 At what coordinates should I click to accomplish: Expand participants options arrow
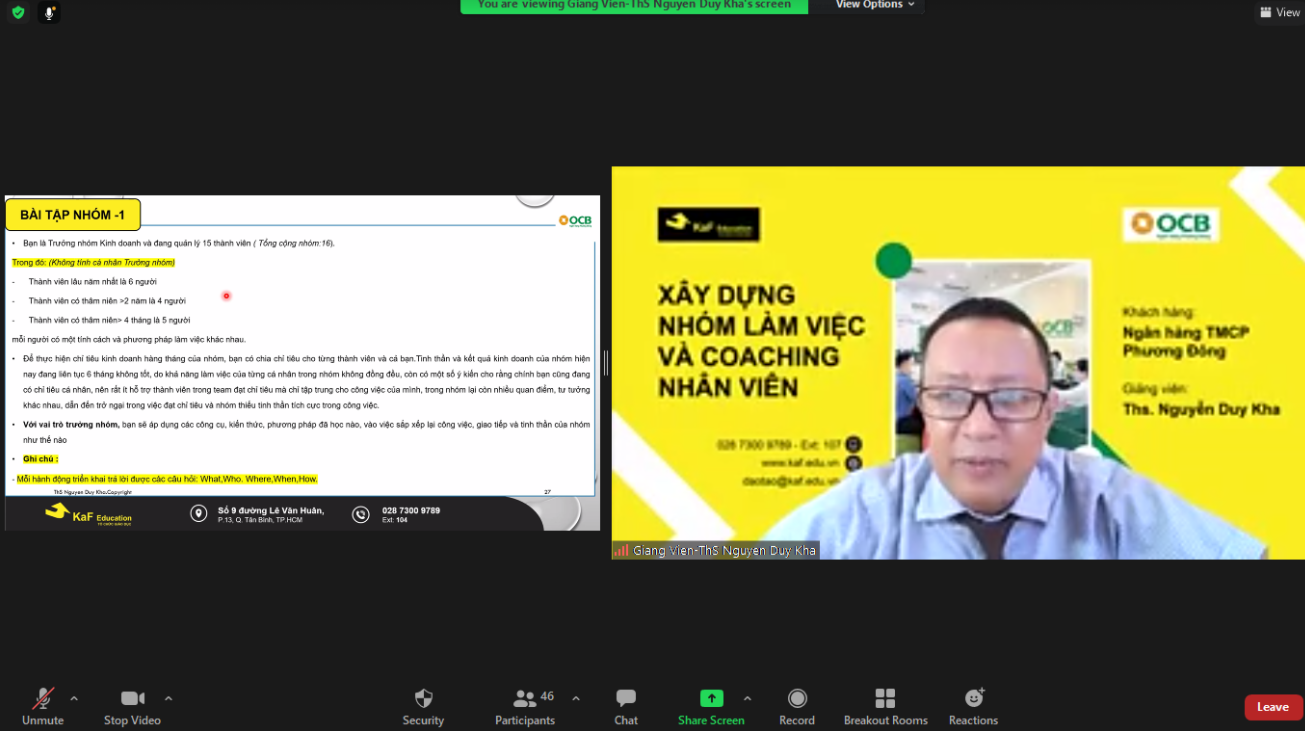click(576, 698)
